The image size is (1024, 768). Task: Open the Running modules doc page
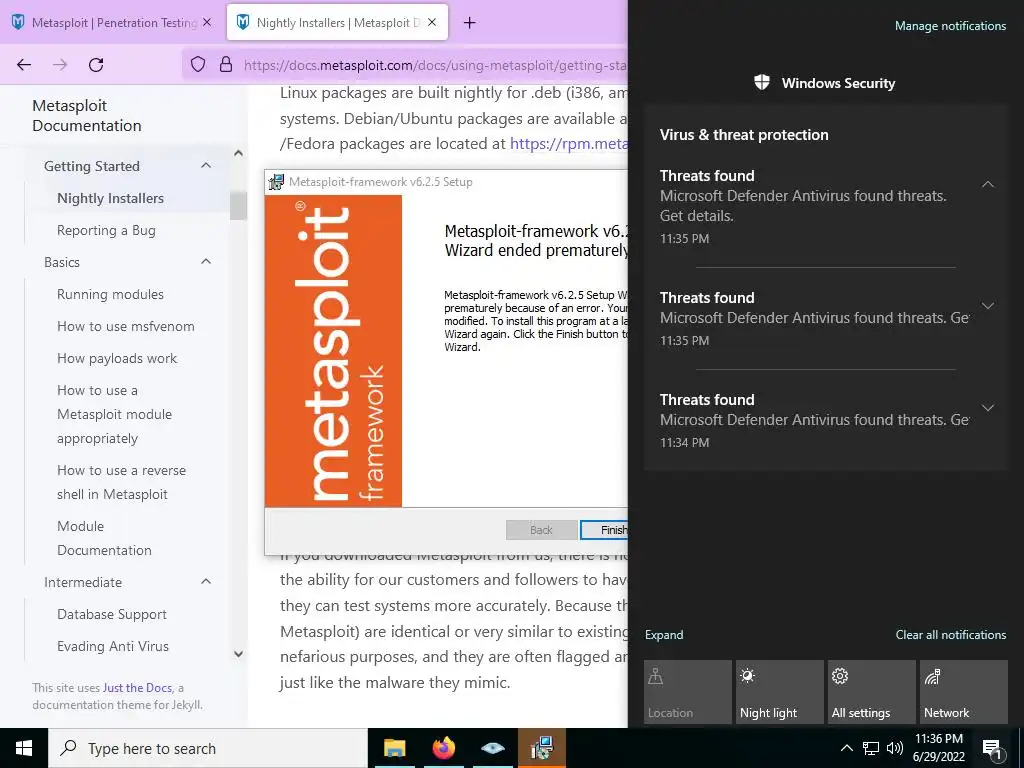click(x=110, y=294)
